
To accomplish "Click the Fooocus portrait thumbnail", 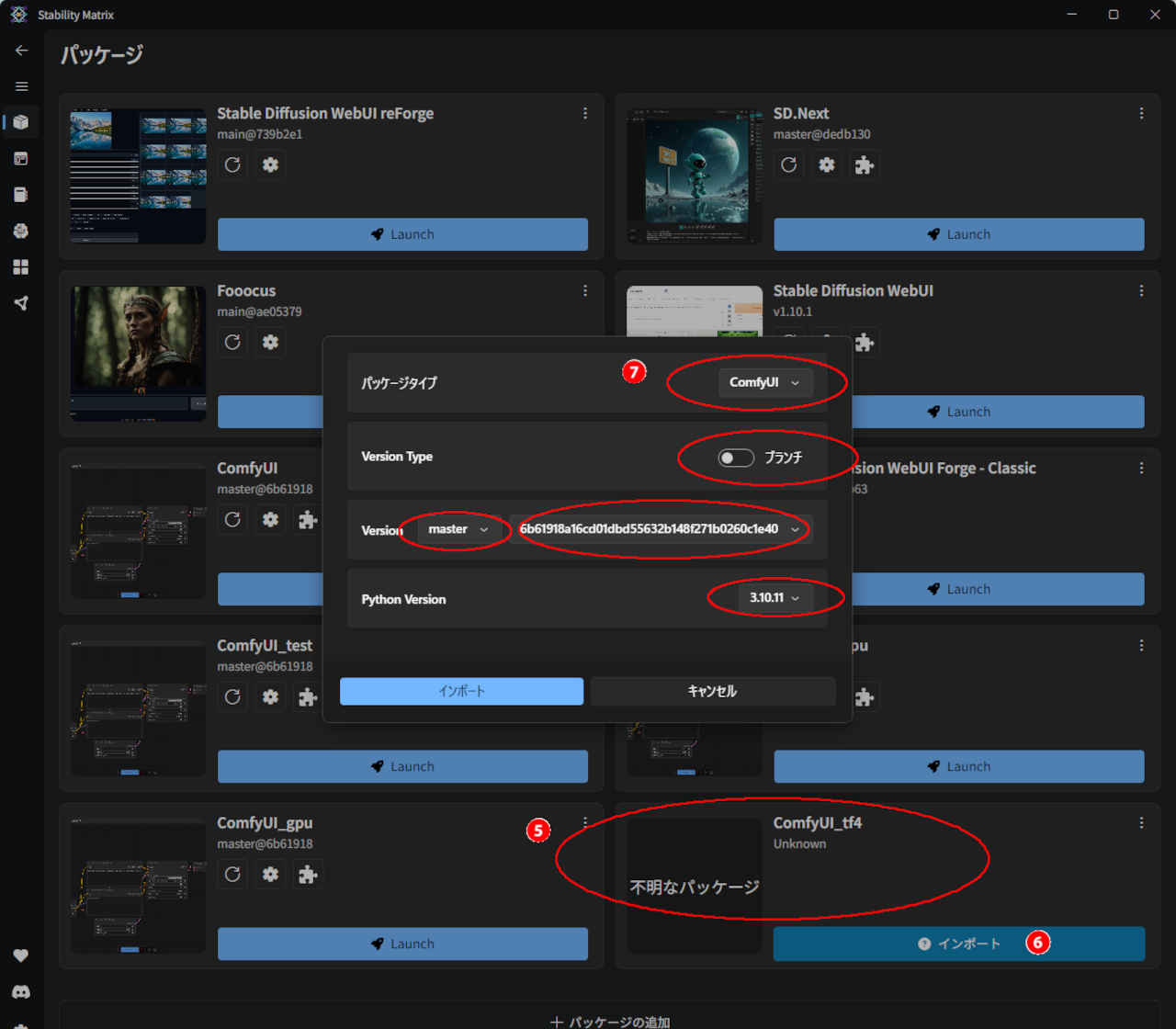I will pyautogui.click(x=138, y=354).
